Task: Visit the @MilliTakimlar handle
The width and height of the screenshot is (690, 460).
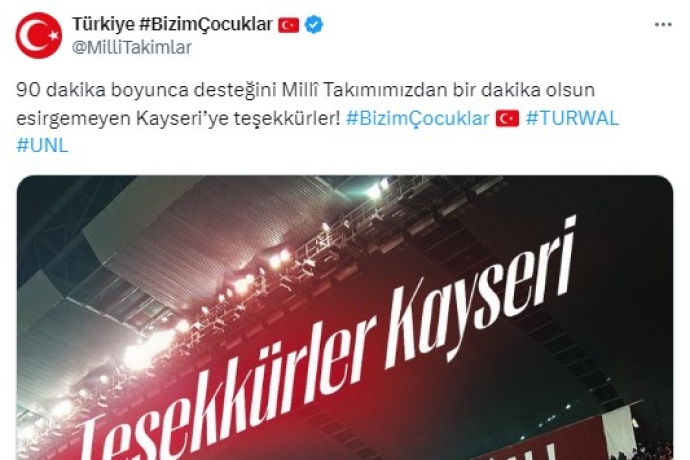Action: (x=132, y=47)
